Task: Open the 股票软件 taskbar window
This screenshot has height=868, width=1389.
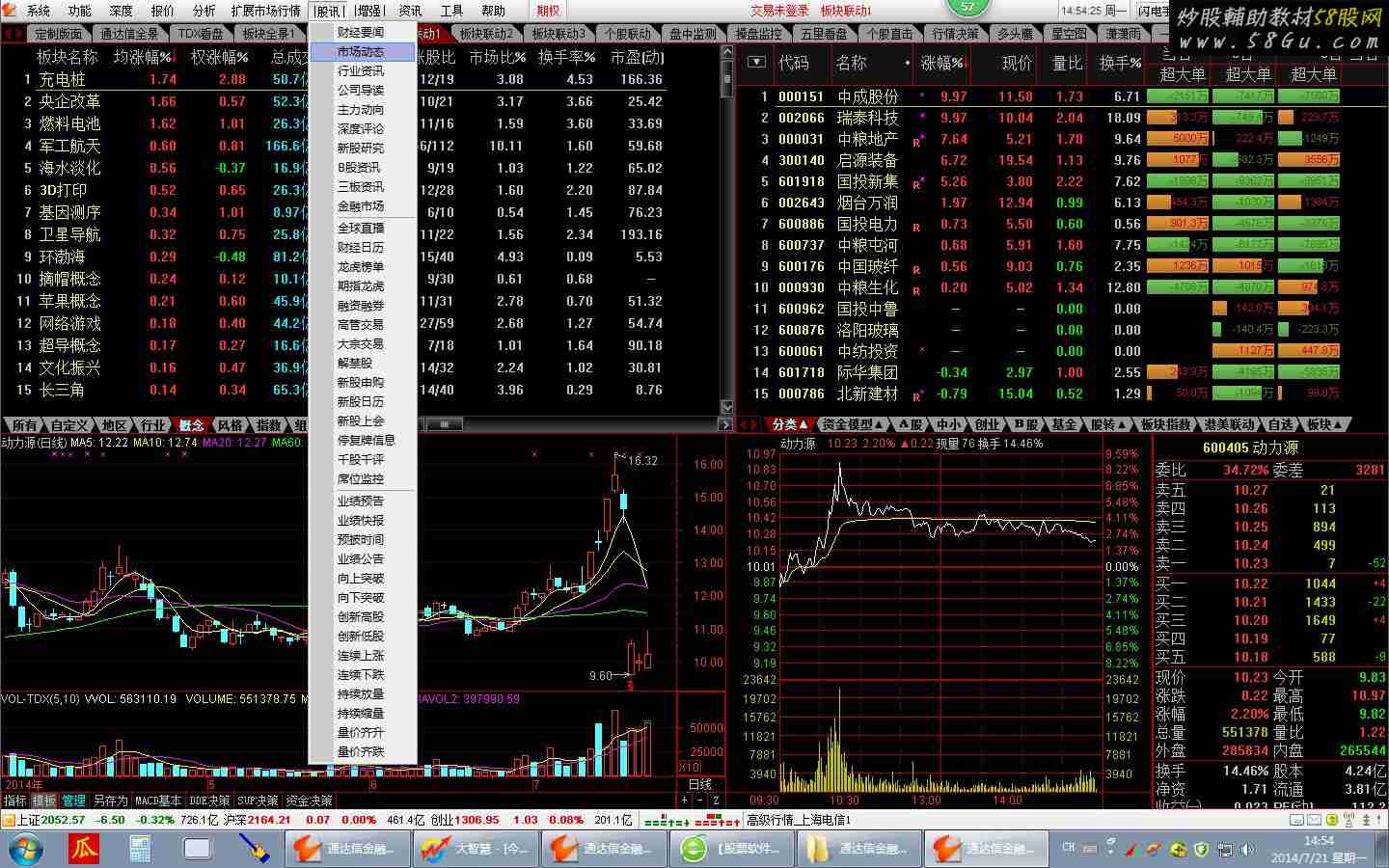Action: pyautogui.click(x=732, y=850)
